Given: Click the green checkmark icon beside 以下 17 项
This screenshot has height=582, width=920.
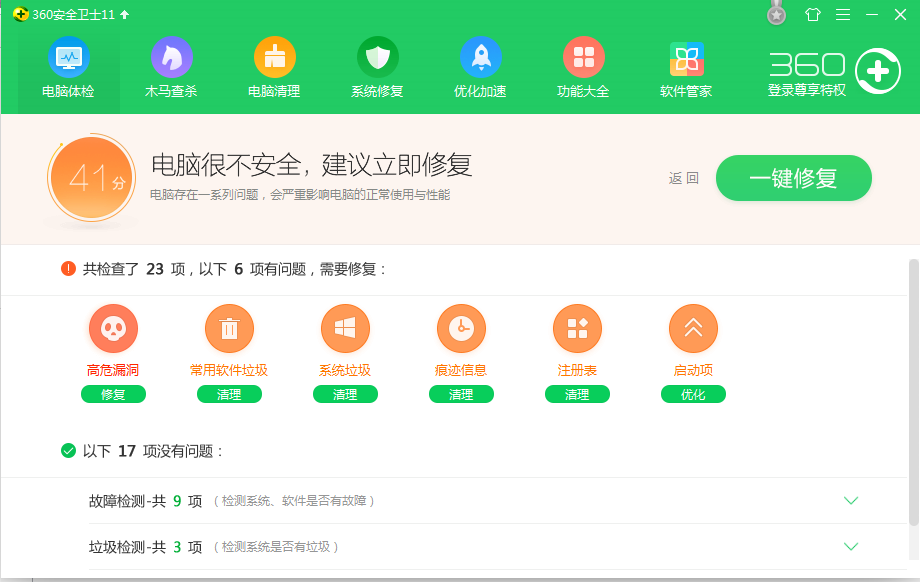Looking at the screenshot, I should (x=68, y=451).
